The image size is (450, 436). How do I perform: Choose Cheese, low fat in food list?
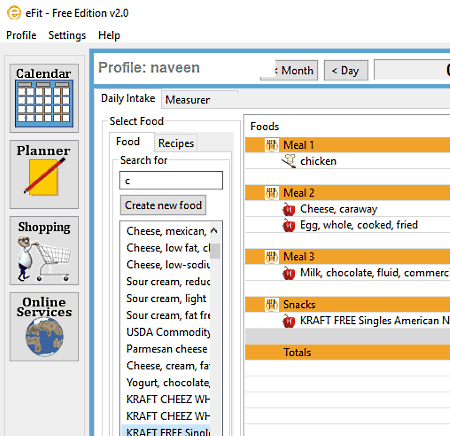point(166,248)
